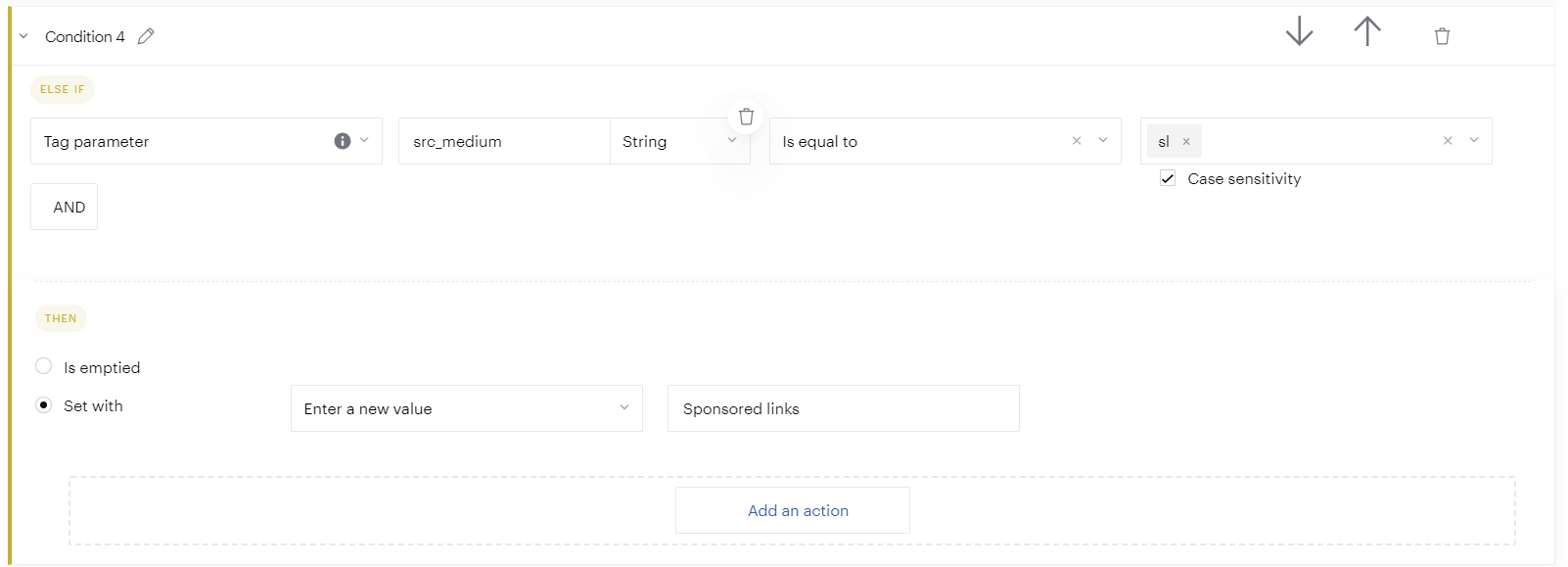This screenshot has width=1568, height=567.
Task: Toggle the Case sensitivity checkbox
Action: pos(1168,178)
